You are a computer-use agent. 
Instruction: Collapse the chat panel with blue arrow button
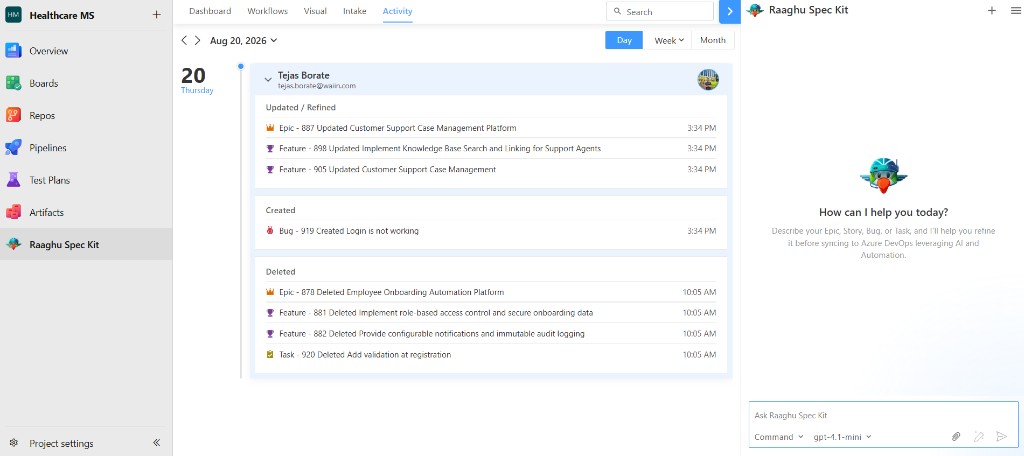pyautogui.click(x=729, y=11)
